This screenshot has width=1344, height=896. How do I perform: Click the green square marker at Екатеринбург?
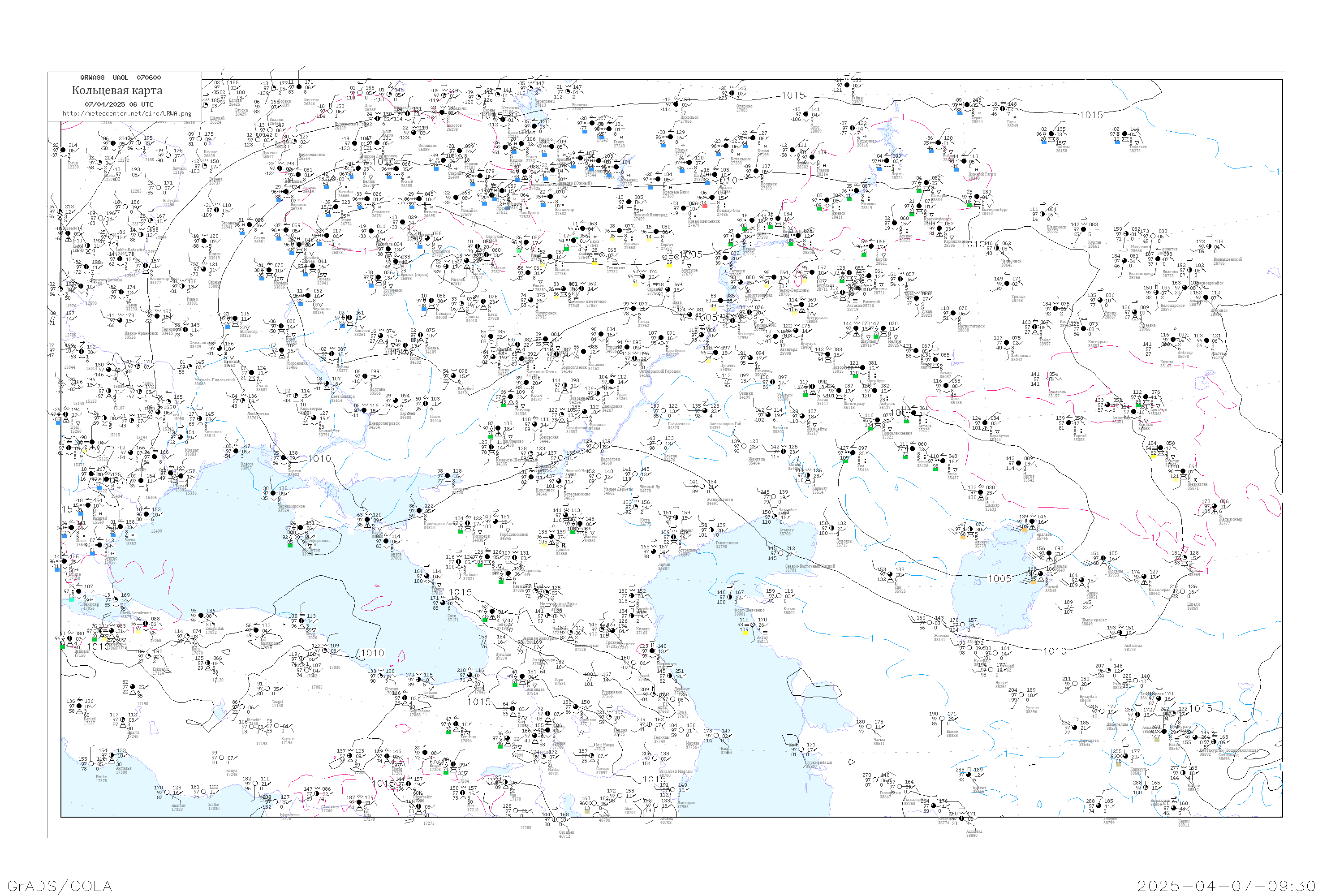point(969,205)
